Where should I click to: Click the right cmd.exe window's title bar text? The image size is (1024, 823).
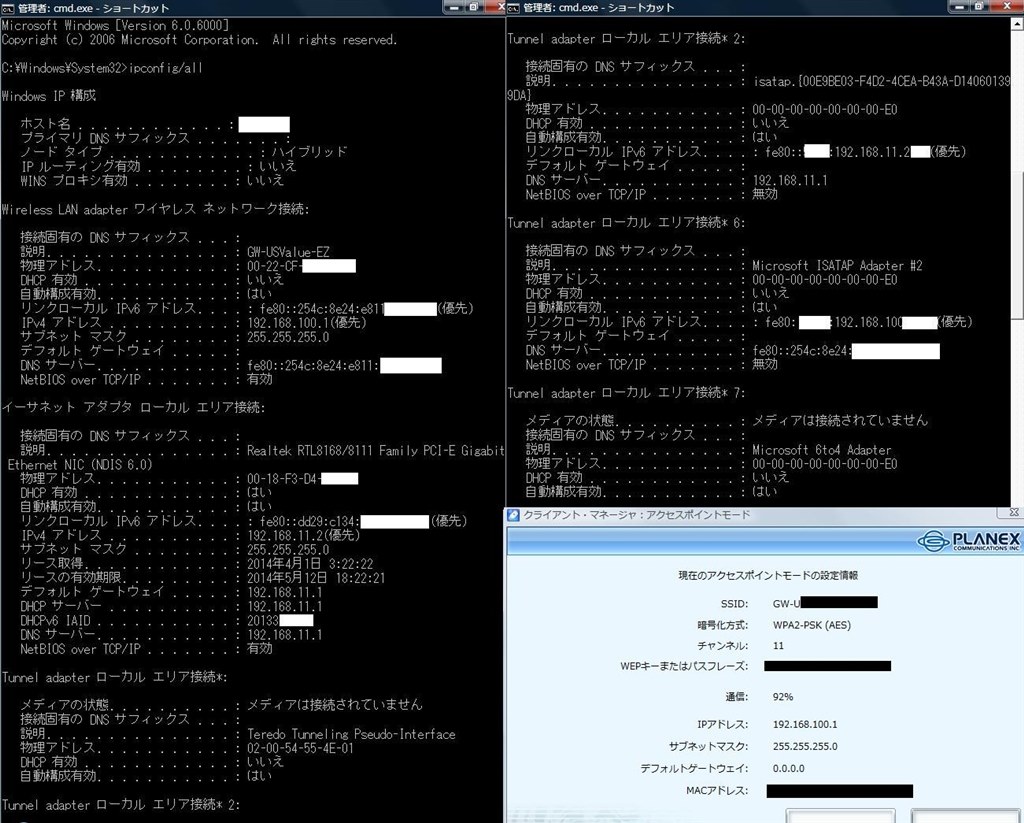[x=599, y=8]
